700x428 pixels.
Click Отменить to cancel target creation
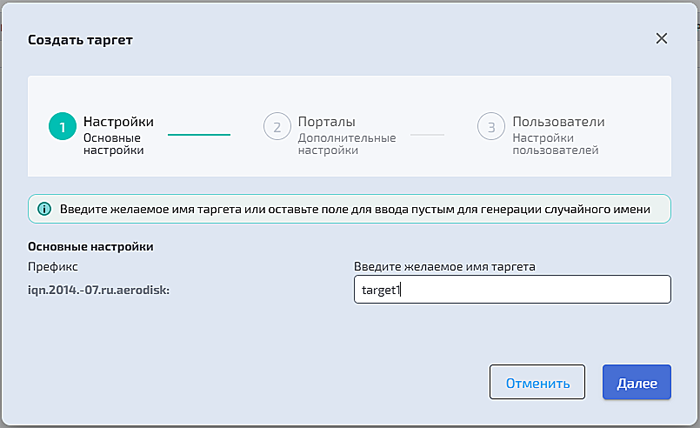point(537,382)
